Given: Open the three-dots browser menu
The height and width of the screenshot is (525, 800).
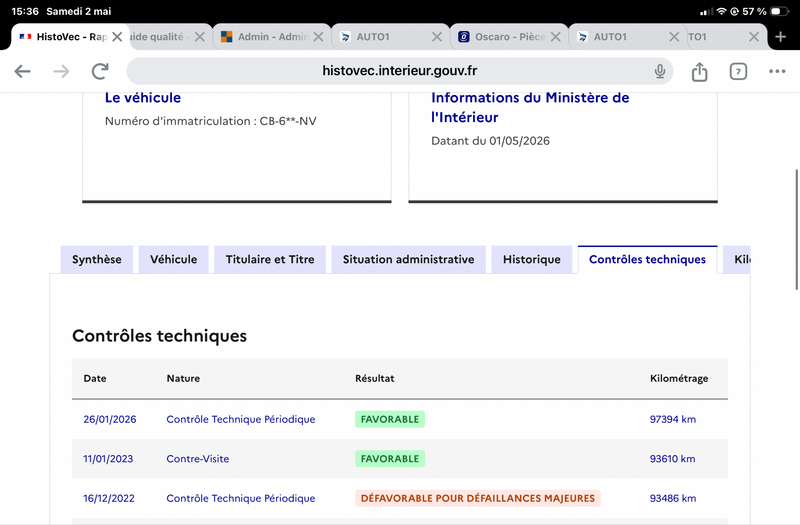Looking at the screenshot, I should 777,71.
